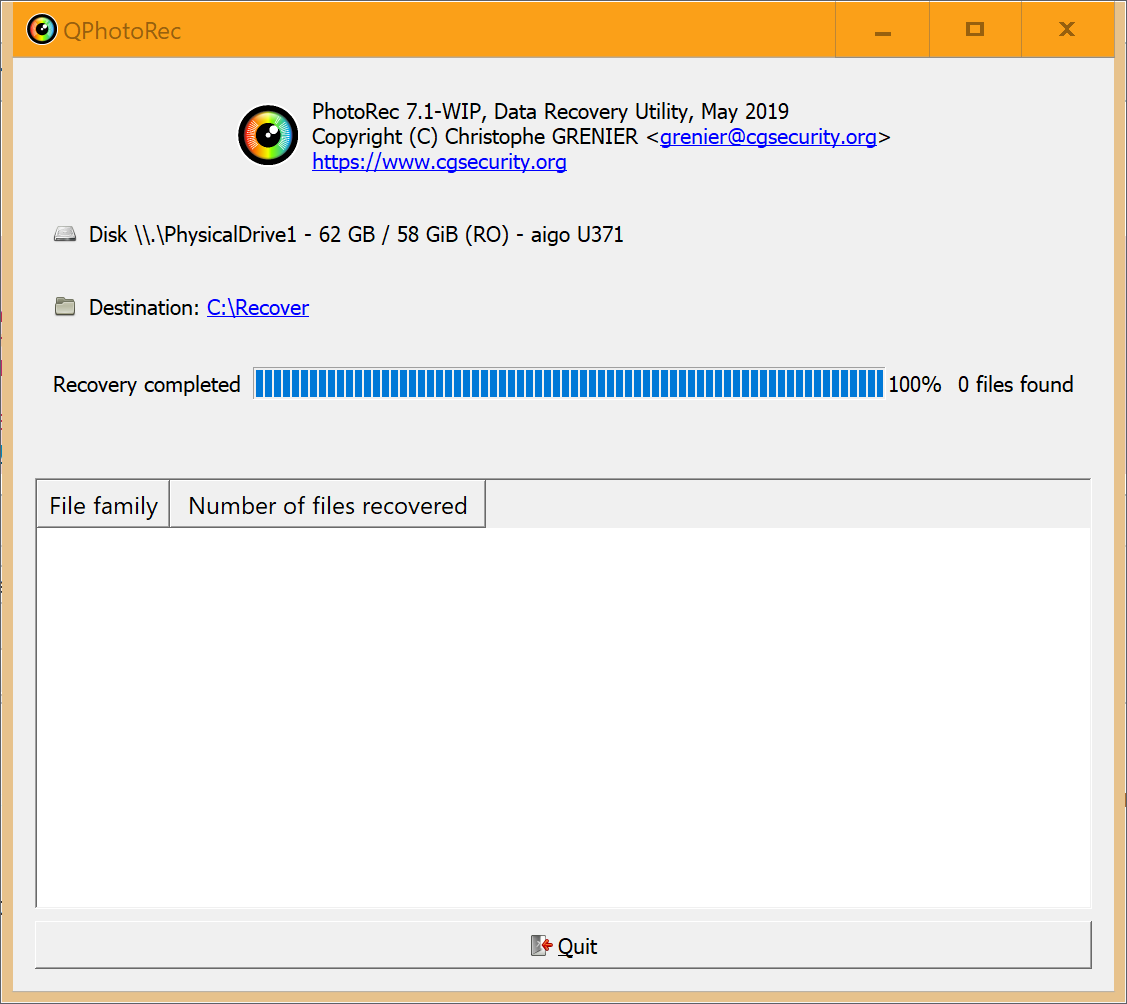Screen dimensions: 1127x1004
Task: Maximize the QPhotoRec window
Action: pyautogui.click(x=975, y=30)
